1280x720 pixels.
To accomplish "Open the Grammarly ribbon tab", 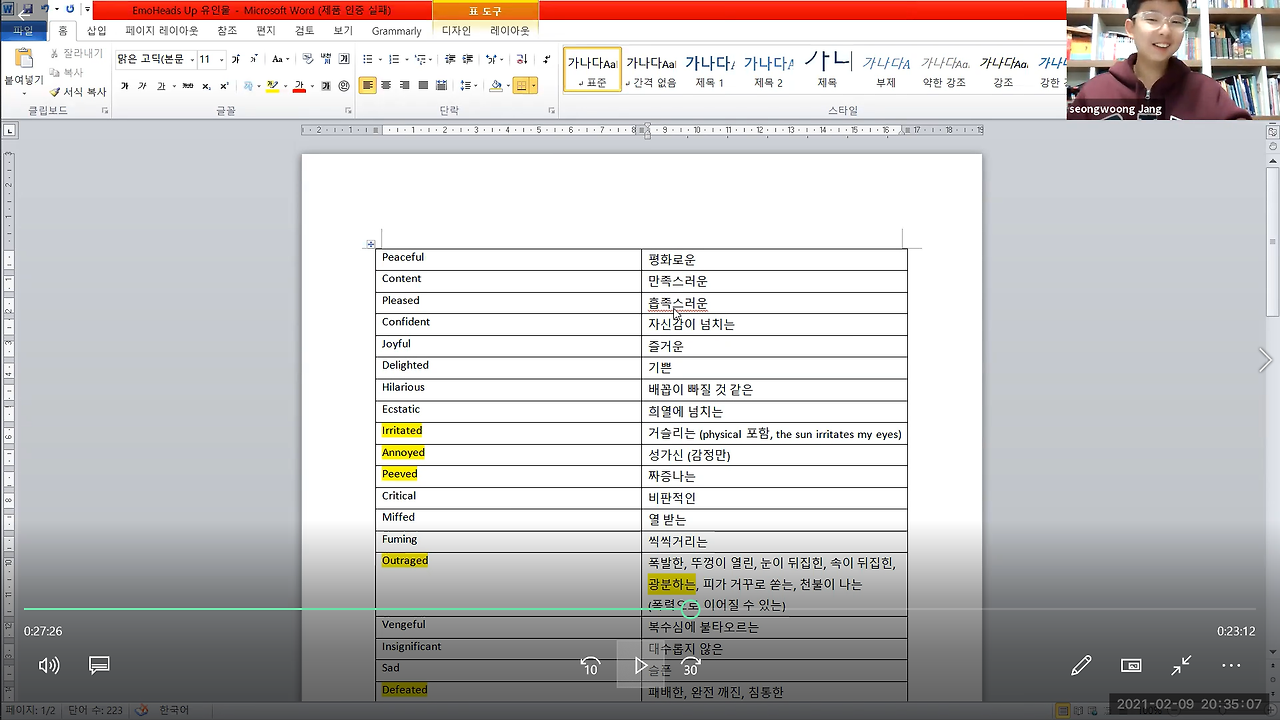I will (397, 30).
